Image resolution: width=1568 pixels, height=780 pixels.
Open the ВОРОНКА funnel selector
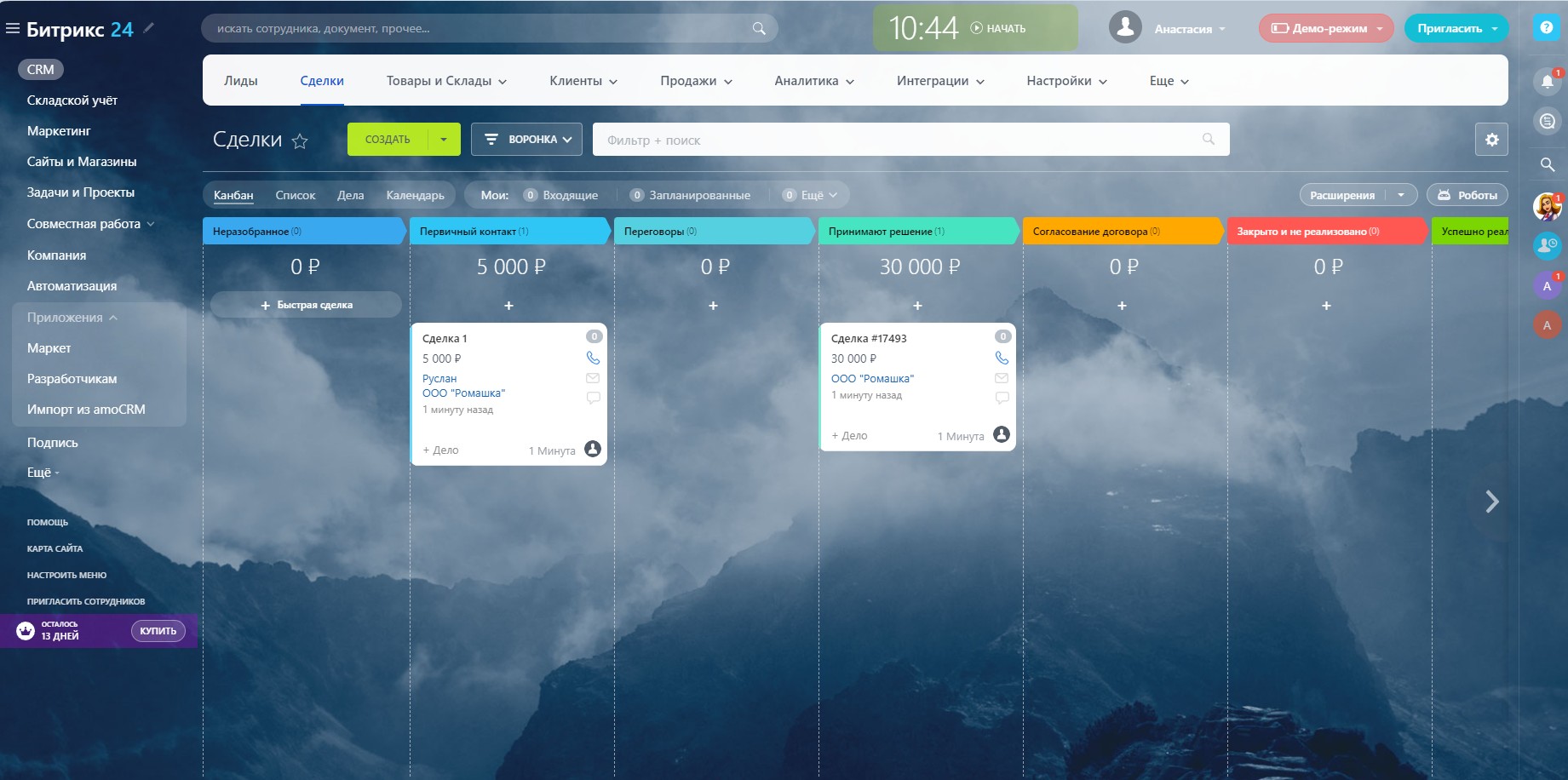pos(526,140)
